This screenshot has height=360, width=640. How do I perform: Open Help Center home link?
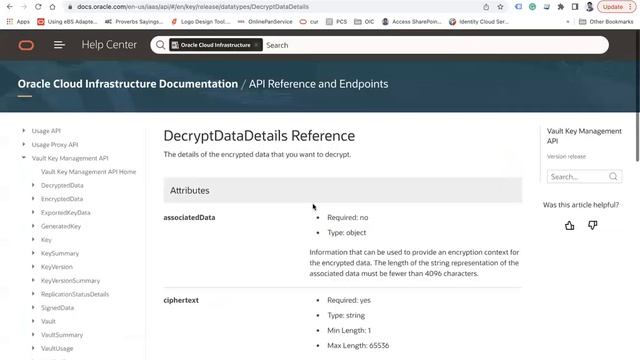pyautogui.click(x=109, y=44)
